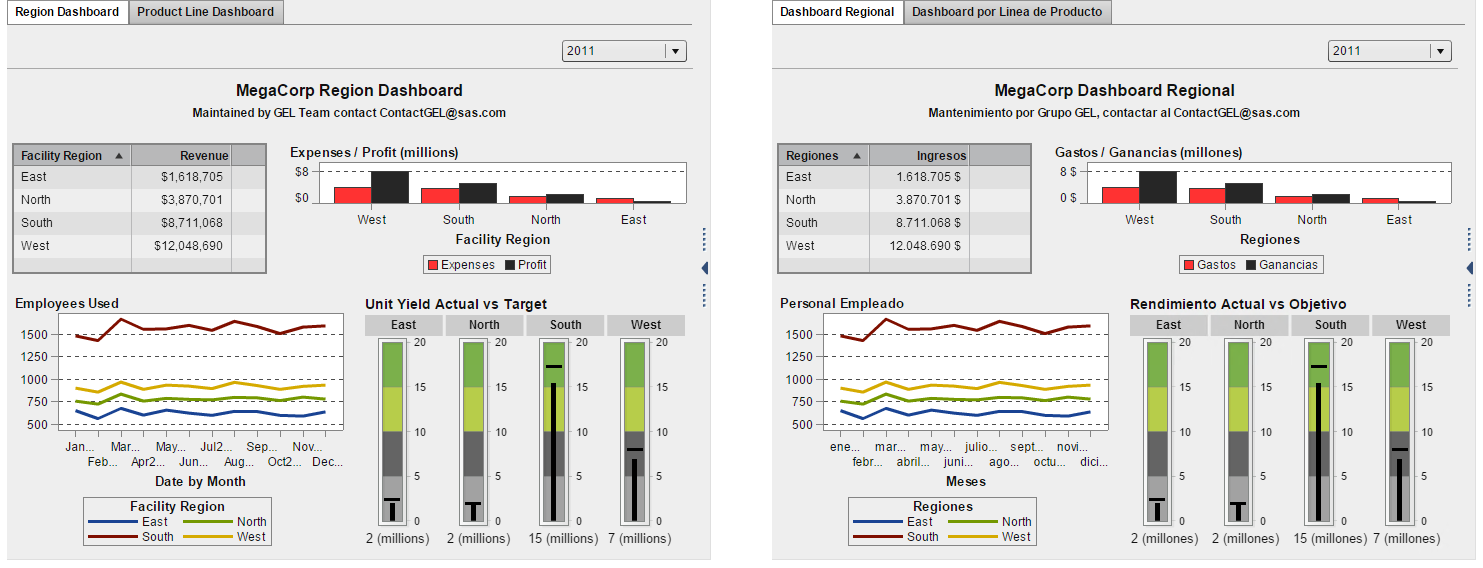Click sort arrow in Regiones column header
The height and width of the screenshot is (568, 1483).
[856, 156]
